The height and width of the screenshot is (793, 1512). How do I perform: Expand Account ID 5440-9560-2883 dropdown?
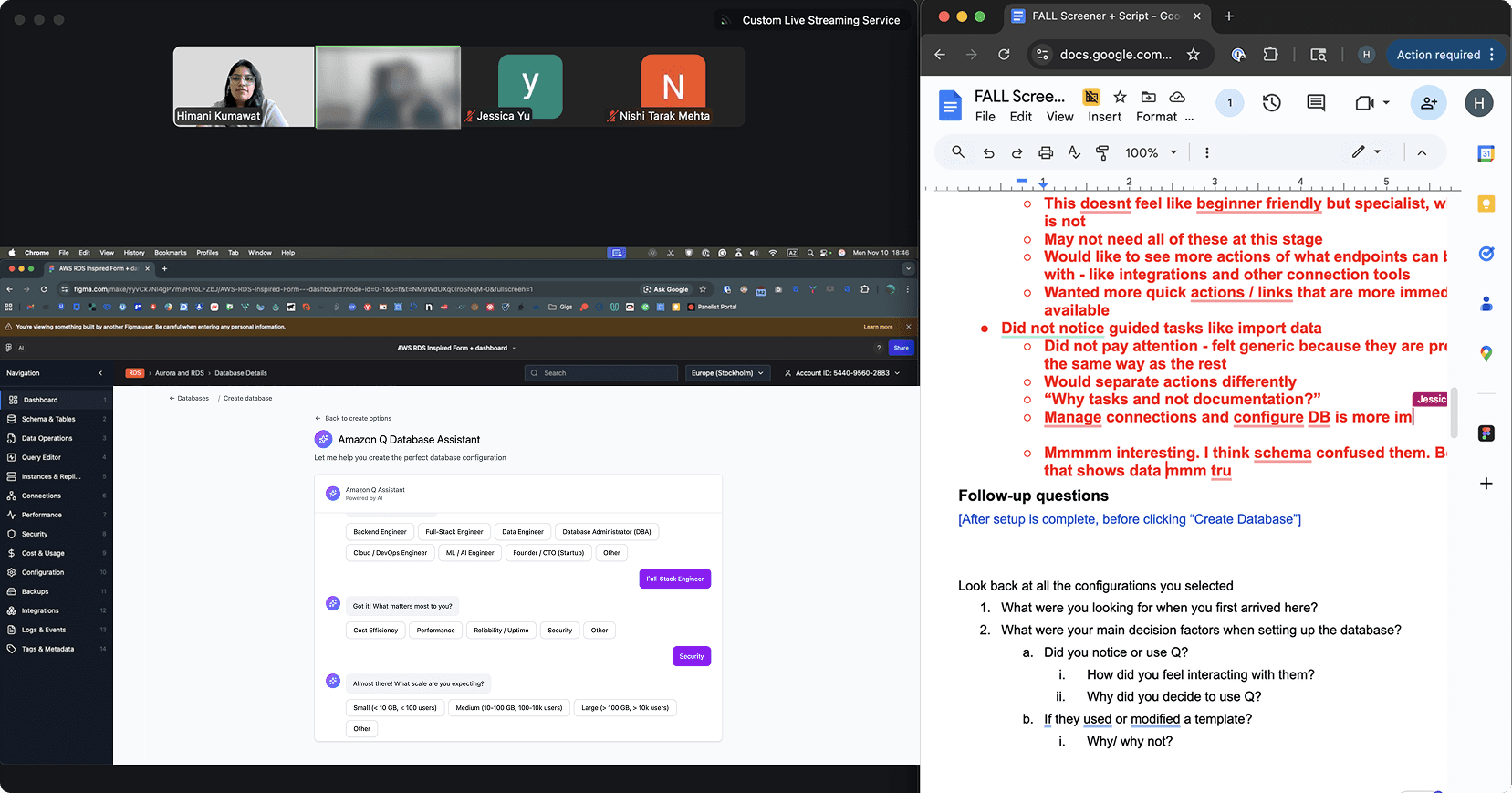842,373
